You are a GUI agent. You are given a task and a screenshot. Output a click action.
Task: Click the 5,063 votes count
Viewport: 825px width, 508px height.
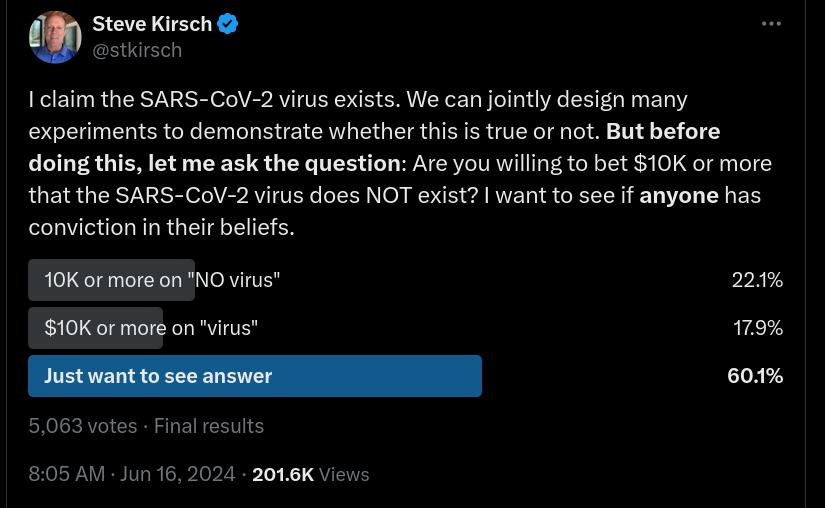(83, 426)
